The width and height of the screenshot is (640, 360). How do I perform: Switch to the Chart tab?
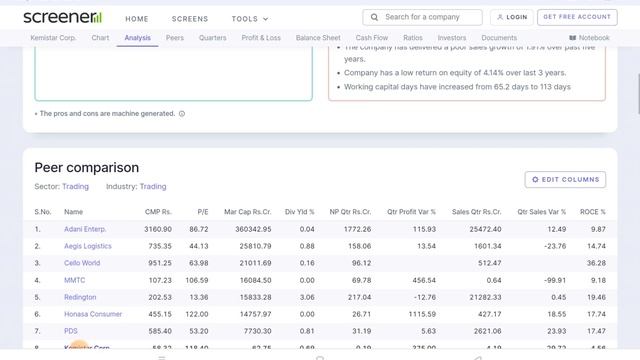pyautogui.click(x=100, y=38)
